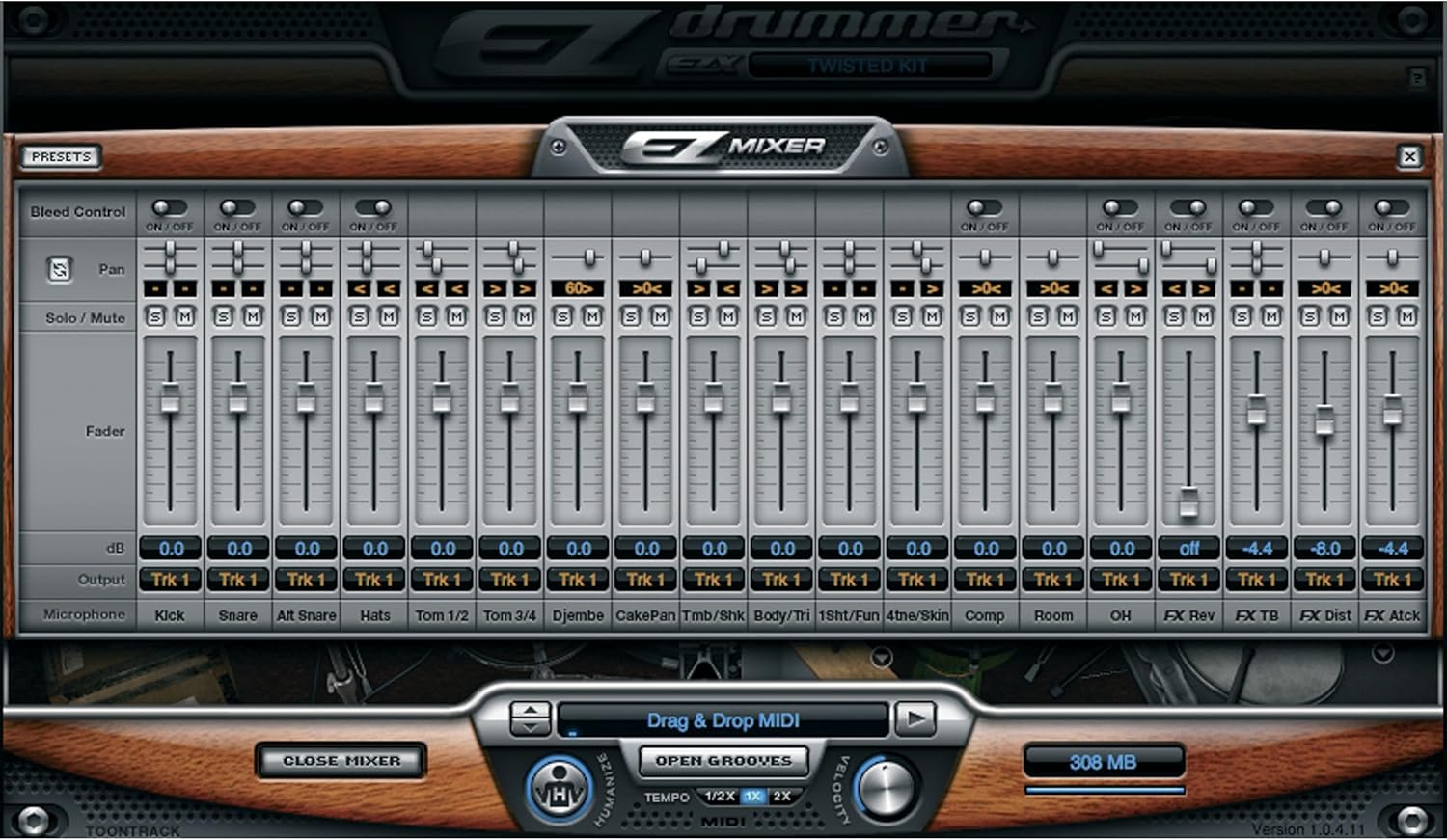The image size is (1447, 840).
Task: Mute the FX Rev channel
Action: [x=1204, y=316]
